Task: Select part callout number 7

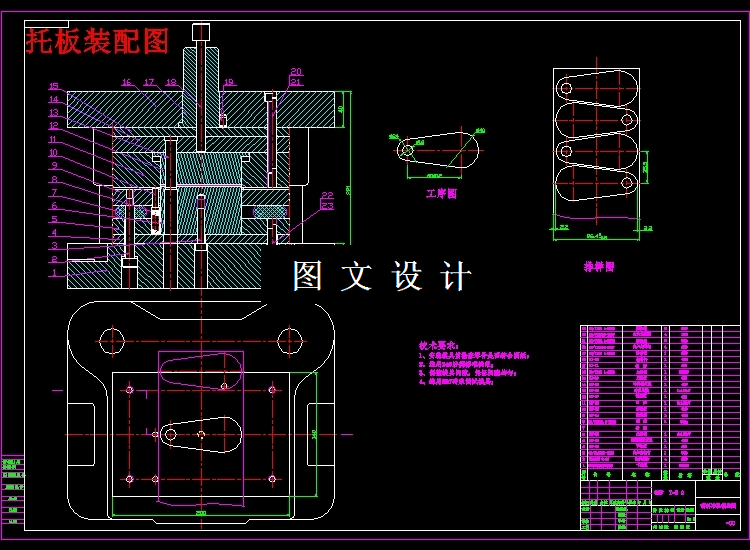Action: coord(55,192)
